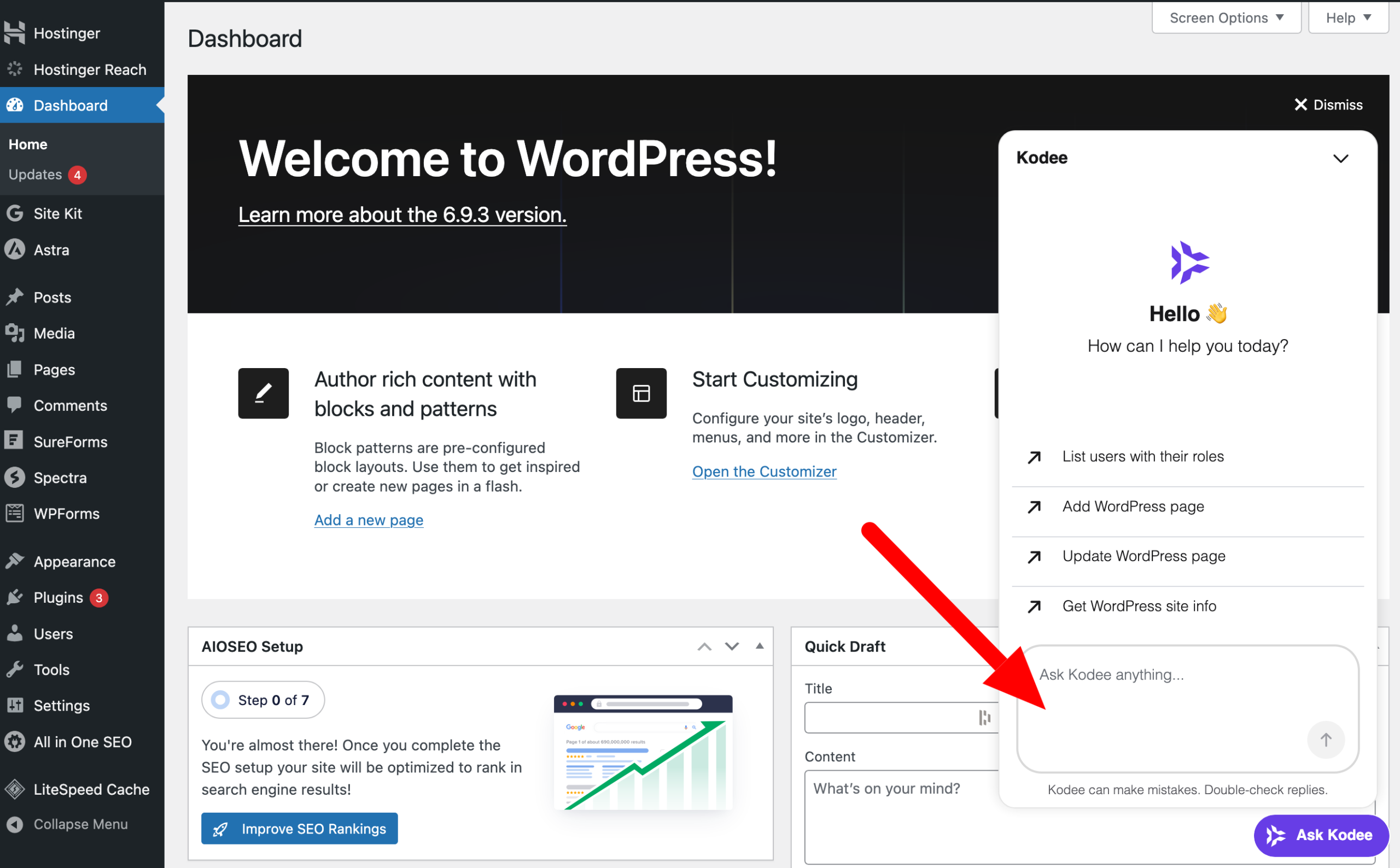Go to Updates submenu with 4 pending
The width and height of the screenshot is (1400, 868).
48,174
